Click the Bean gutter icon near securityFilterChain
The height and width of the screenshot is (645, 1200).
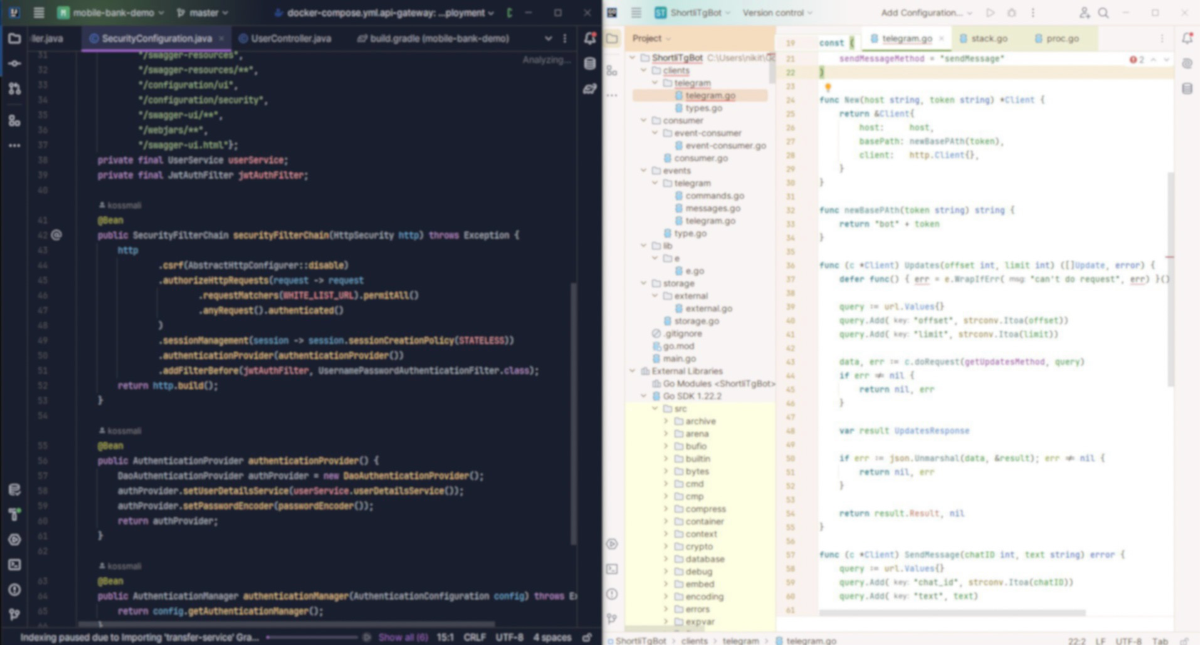56,235
